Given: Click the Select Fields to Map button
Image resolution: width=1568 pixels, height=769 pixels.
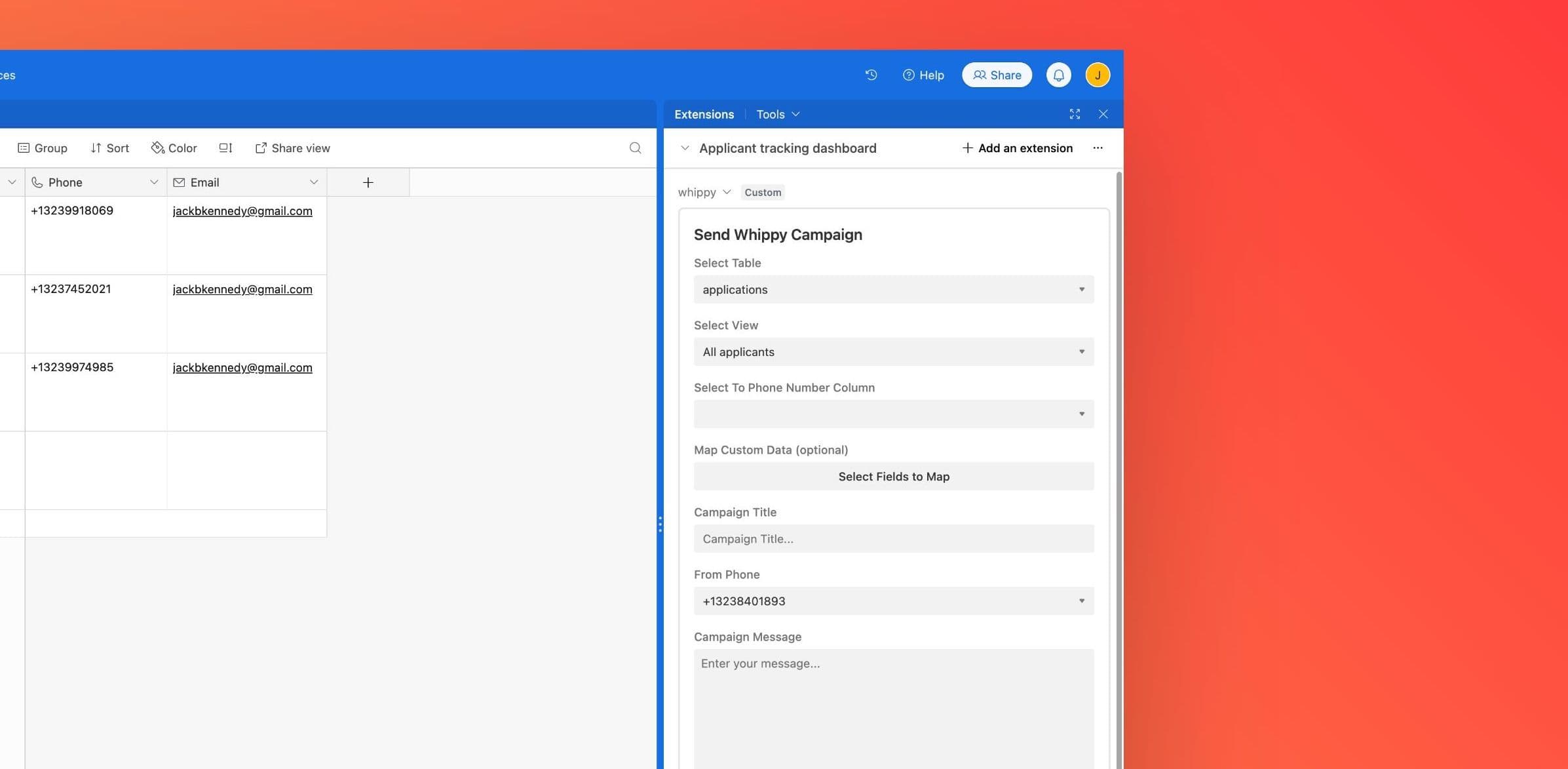Looking at the screenshot, I should [x=893, y=476].
